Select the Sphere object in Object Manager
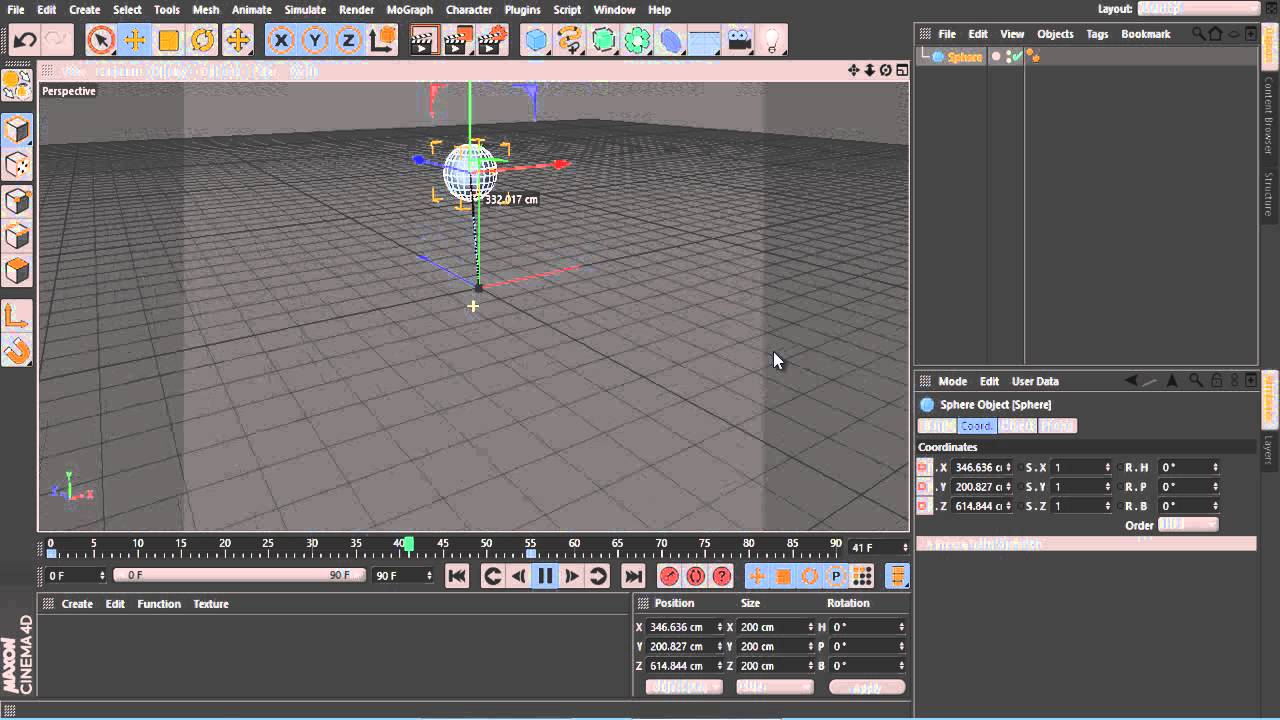The image size is (1280, 720). point(964,57)
